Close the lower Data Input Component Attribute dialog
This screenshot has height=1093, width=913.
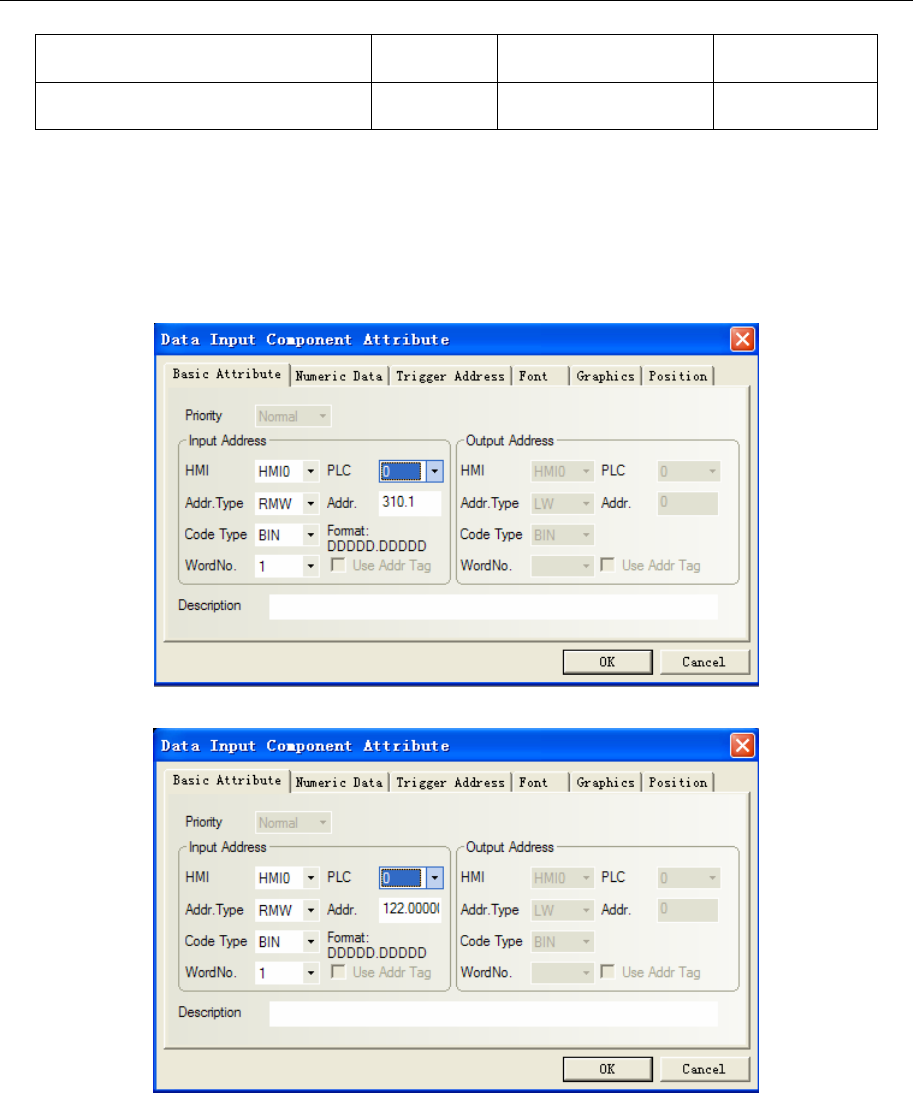click(742, 746)
